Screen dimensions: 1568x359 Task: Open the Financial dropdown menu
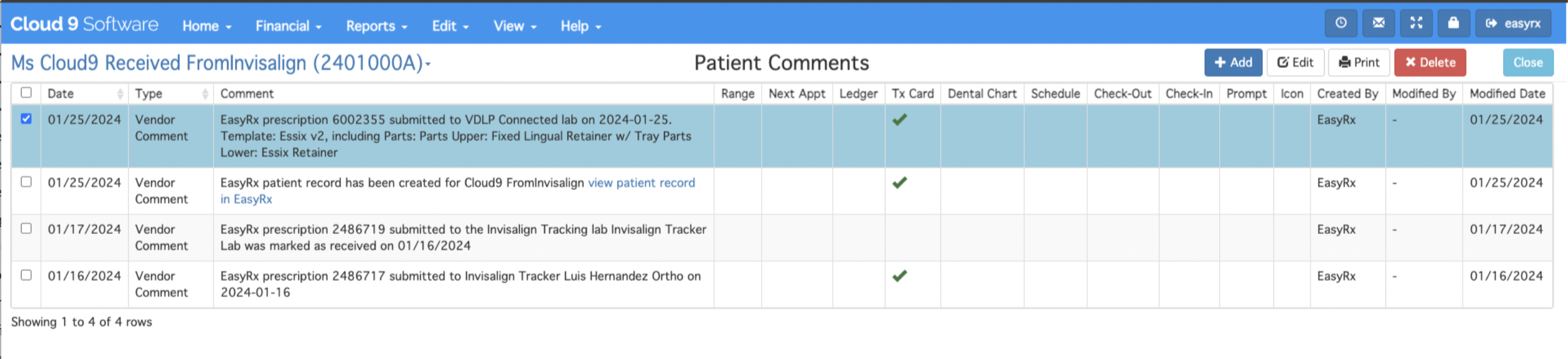(288, 26)
